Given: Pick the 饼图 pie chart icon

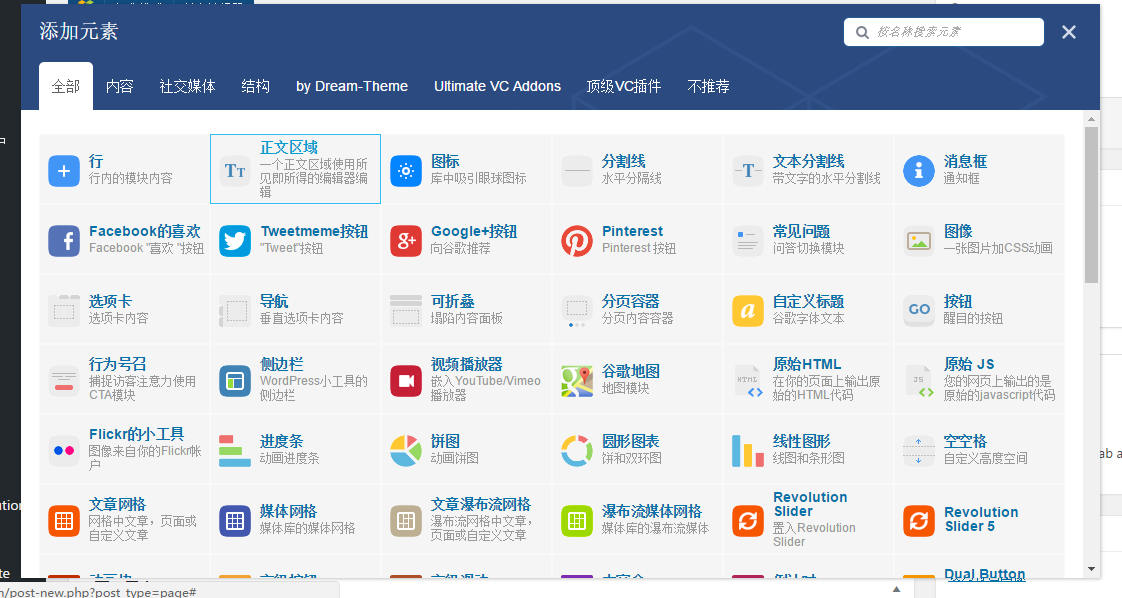Looking at the screenshot, I should click(406, 450).
